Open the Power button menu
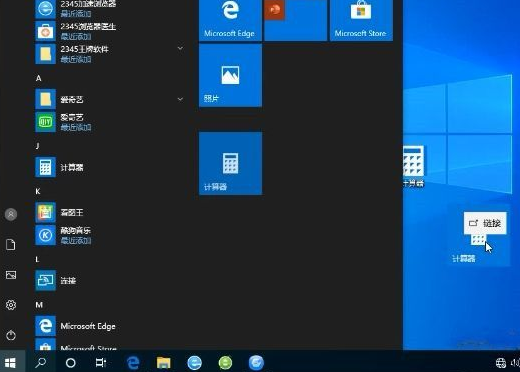Viewport: 520px width, 372px height. [11, 335]
